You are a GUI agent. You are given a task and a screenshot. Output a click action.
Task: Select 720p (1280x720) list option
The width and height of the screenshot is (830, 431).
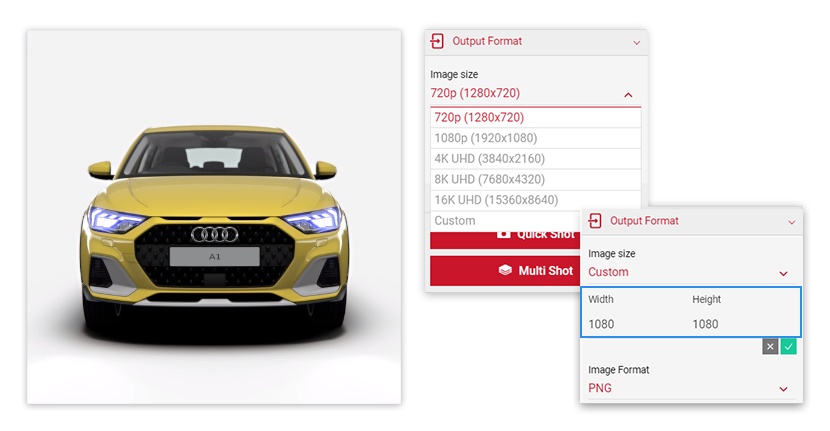coord(535,118)
